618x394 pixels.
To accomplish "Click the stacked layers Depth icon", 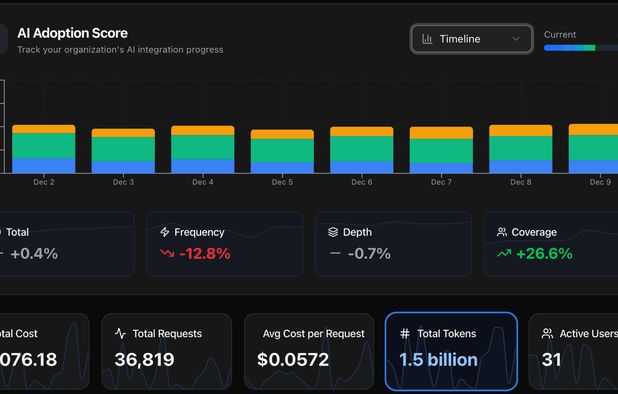I will coord(333,232).
